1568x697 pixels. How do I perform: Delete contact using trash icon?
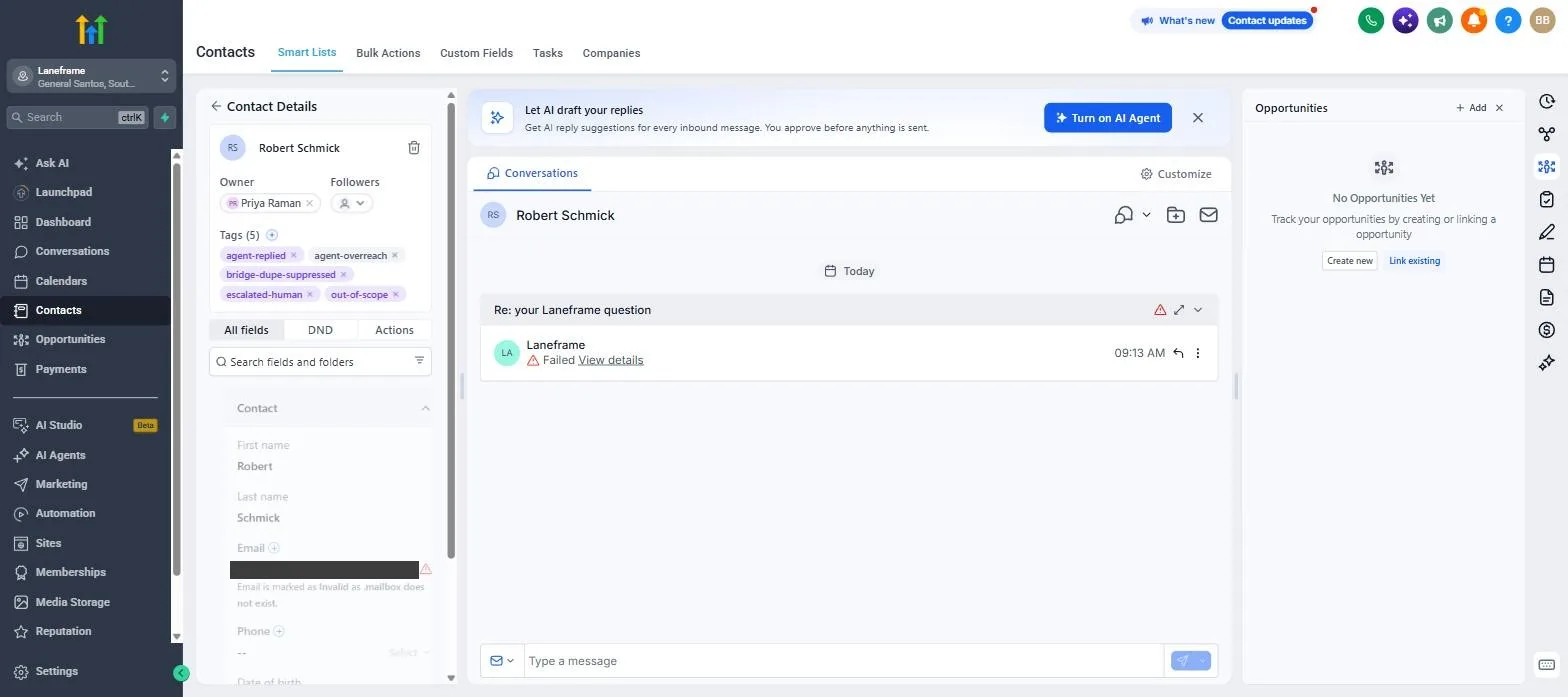[x=414, y=148]
